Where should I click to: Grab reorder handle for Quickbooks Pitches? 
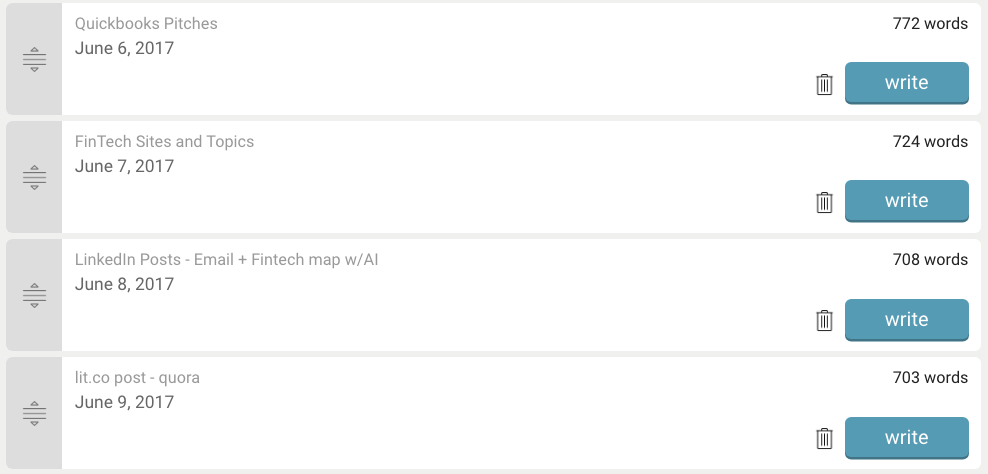[x=34, y=59]
